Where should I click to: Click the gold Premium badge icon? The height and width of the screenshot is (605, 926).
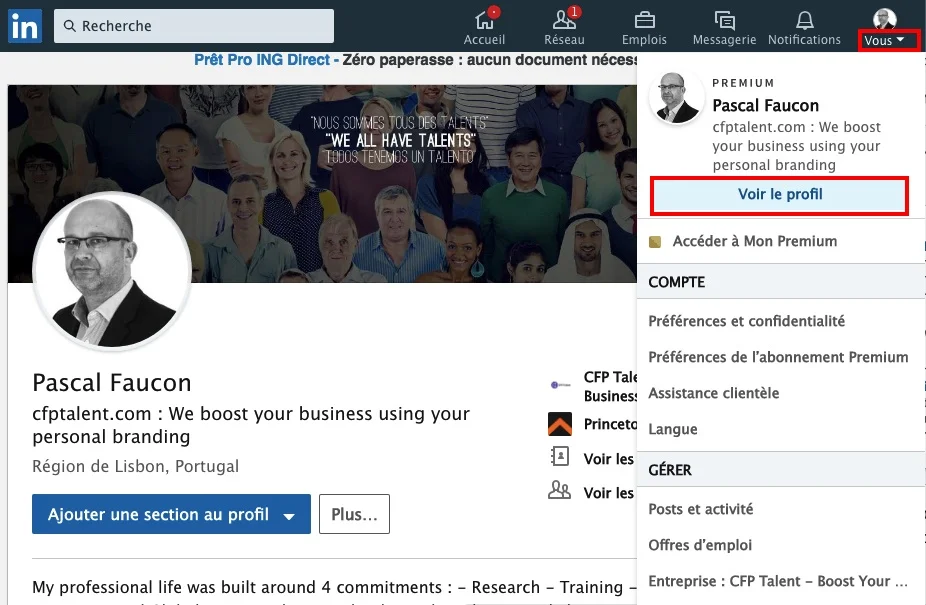click(655, 242)
